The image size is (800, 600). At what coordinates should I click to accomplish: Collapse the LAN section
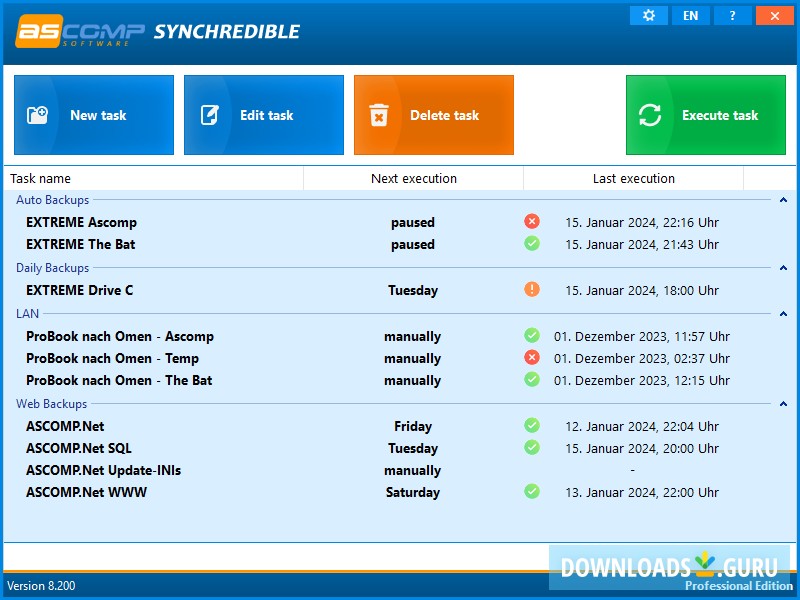pyautogui.click(x=781, y=313)
